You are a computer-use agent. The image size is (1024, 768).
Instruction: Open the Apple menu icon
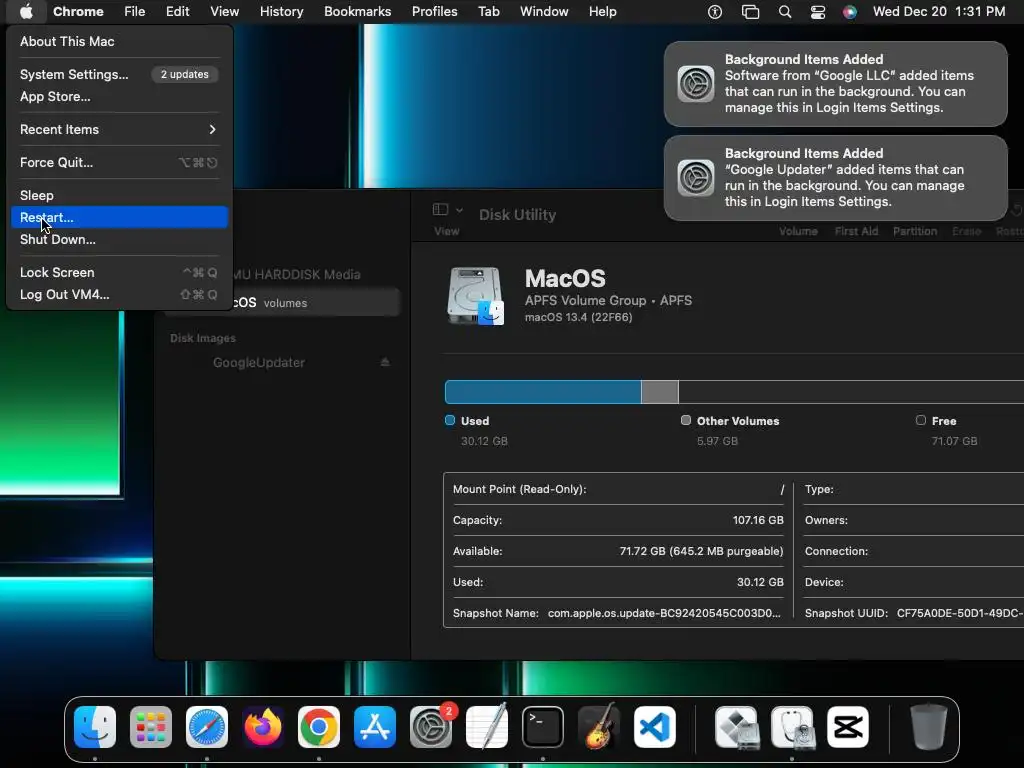click(26, 11)
